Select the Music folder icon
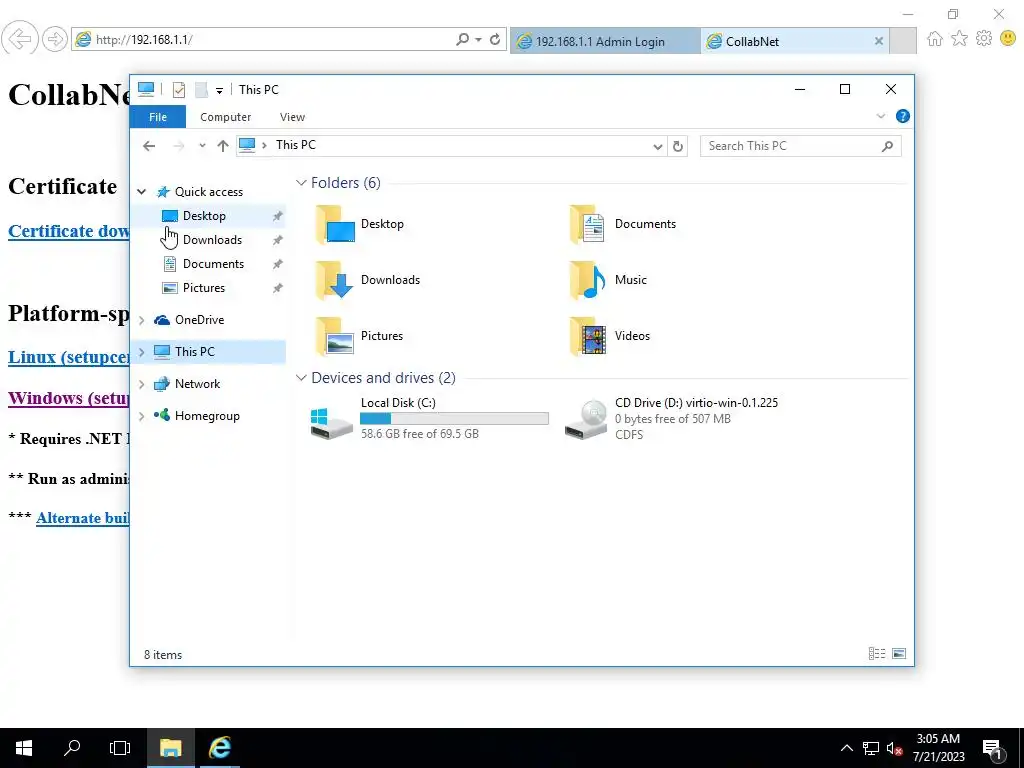1024x768 pixels. coord(588,280)
